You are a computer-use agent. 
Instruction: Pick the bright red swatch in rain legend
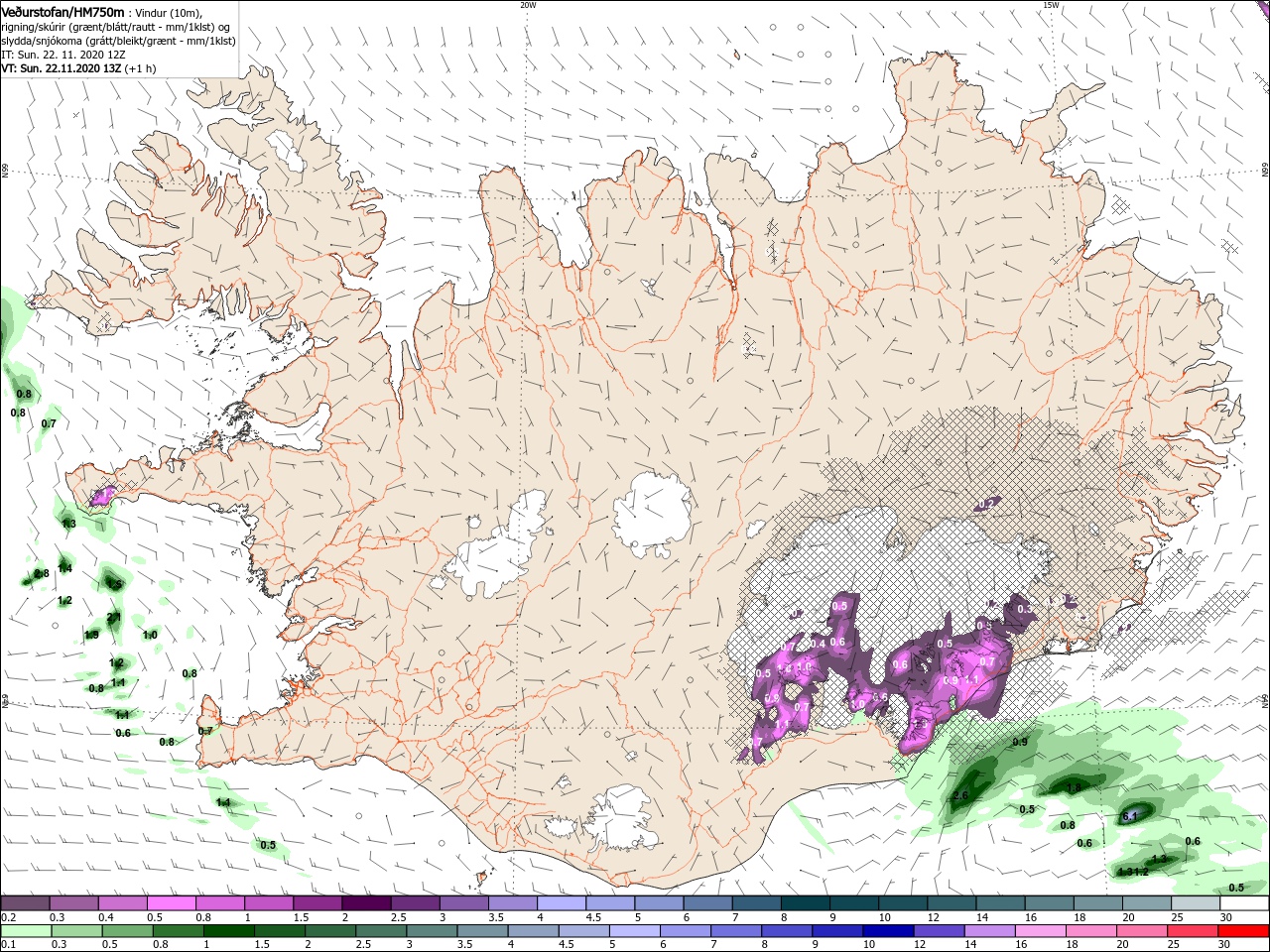[1244, 931]
